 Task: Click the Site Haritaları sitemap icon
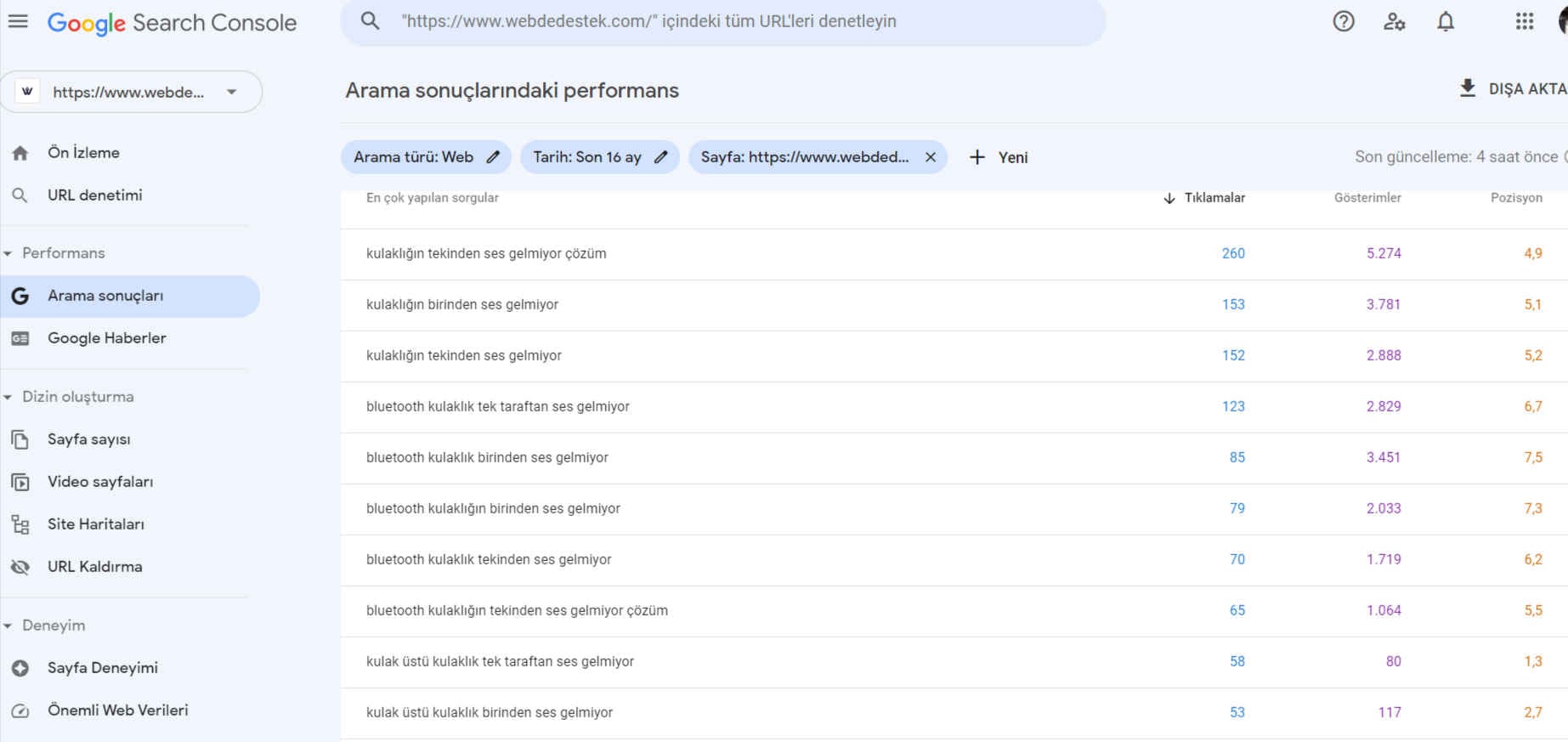(20, 524)
